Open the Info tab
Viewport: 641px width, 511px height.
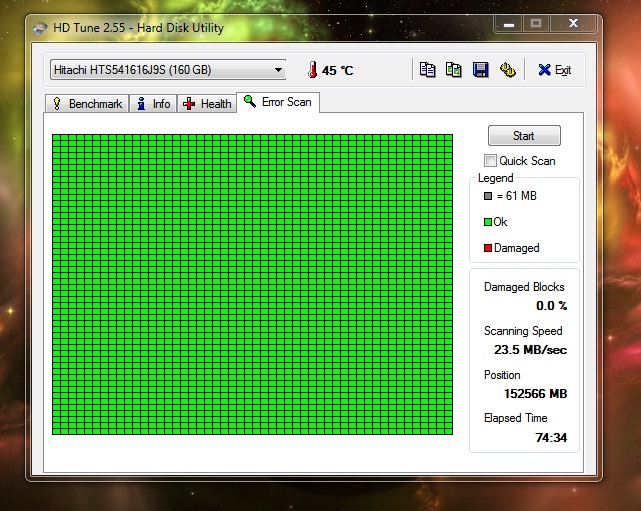point(153,103)
